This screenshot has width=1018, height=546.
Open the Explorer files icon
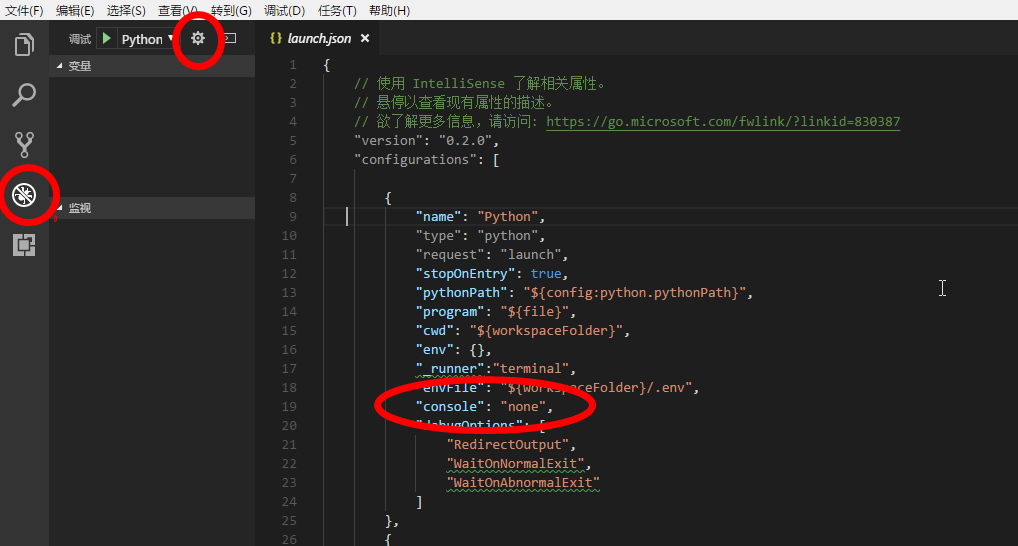click(x=24, y=44)
